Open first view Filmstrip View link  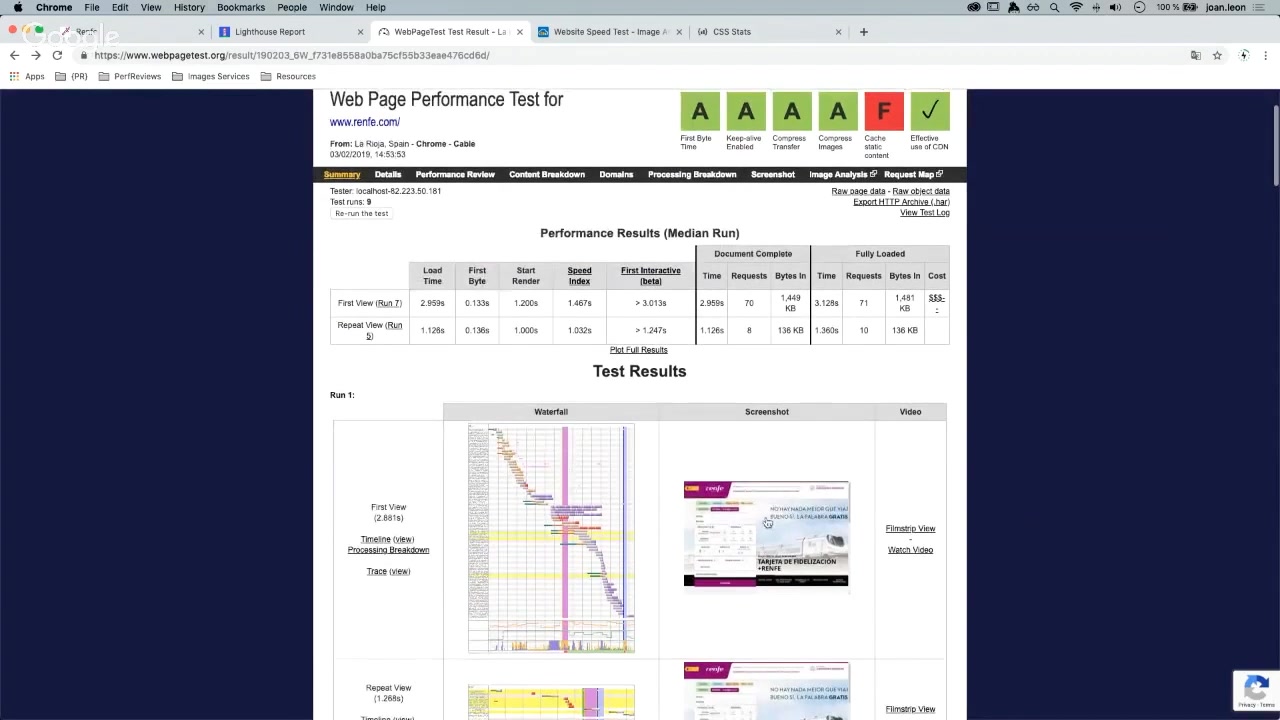click(x=910, y=528)
